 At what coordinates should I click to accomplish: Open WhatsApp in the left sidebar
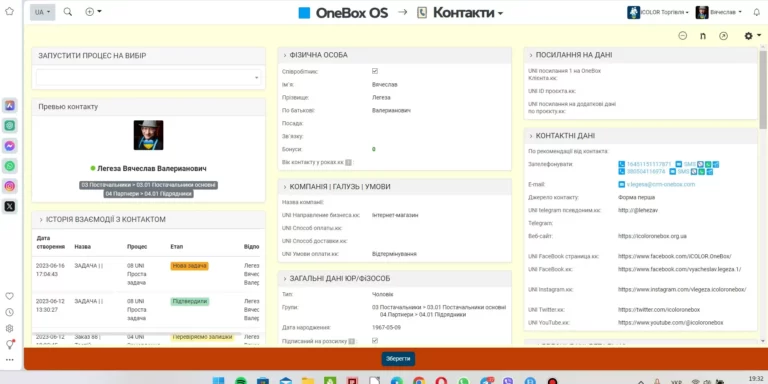(x=10, y=166)
